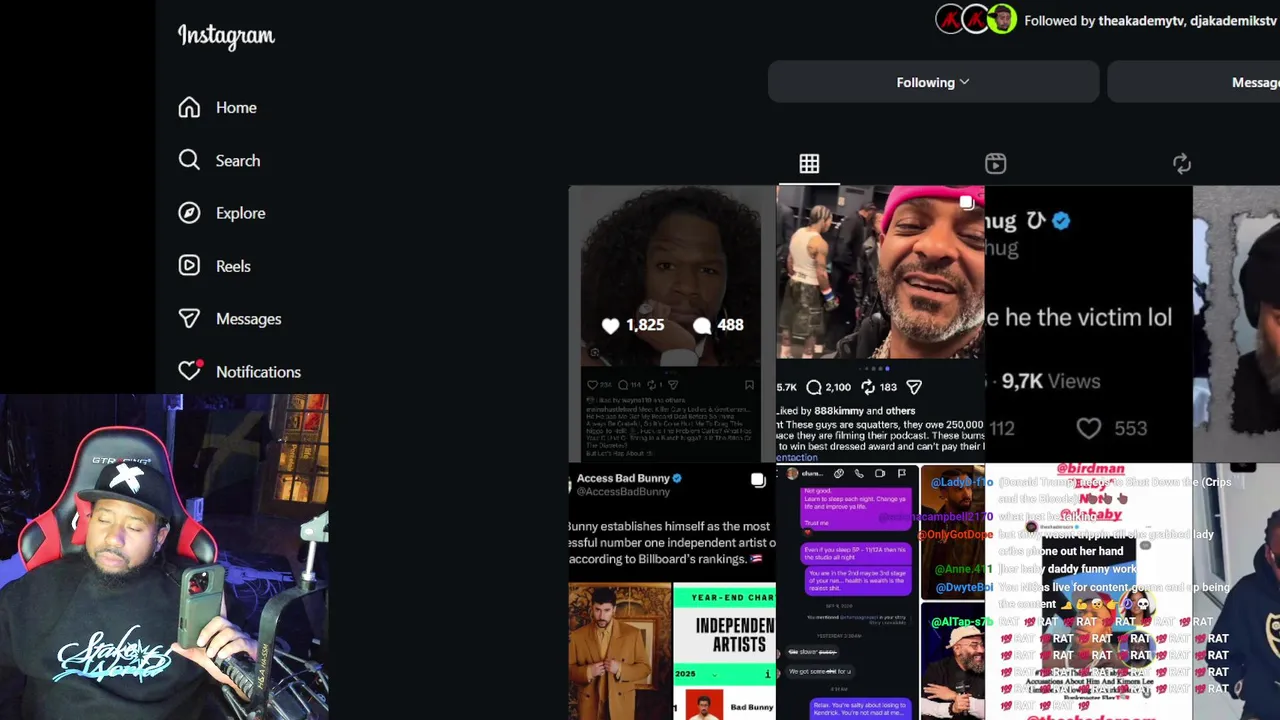Viewport: 1280px width, 720px height.
Task: Click the Search magnifier icon
Action: click(189, 160)
